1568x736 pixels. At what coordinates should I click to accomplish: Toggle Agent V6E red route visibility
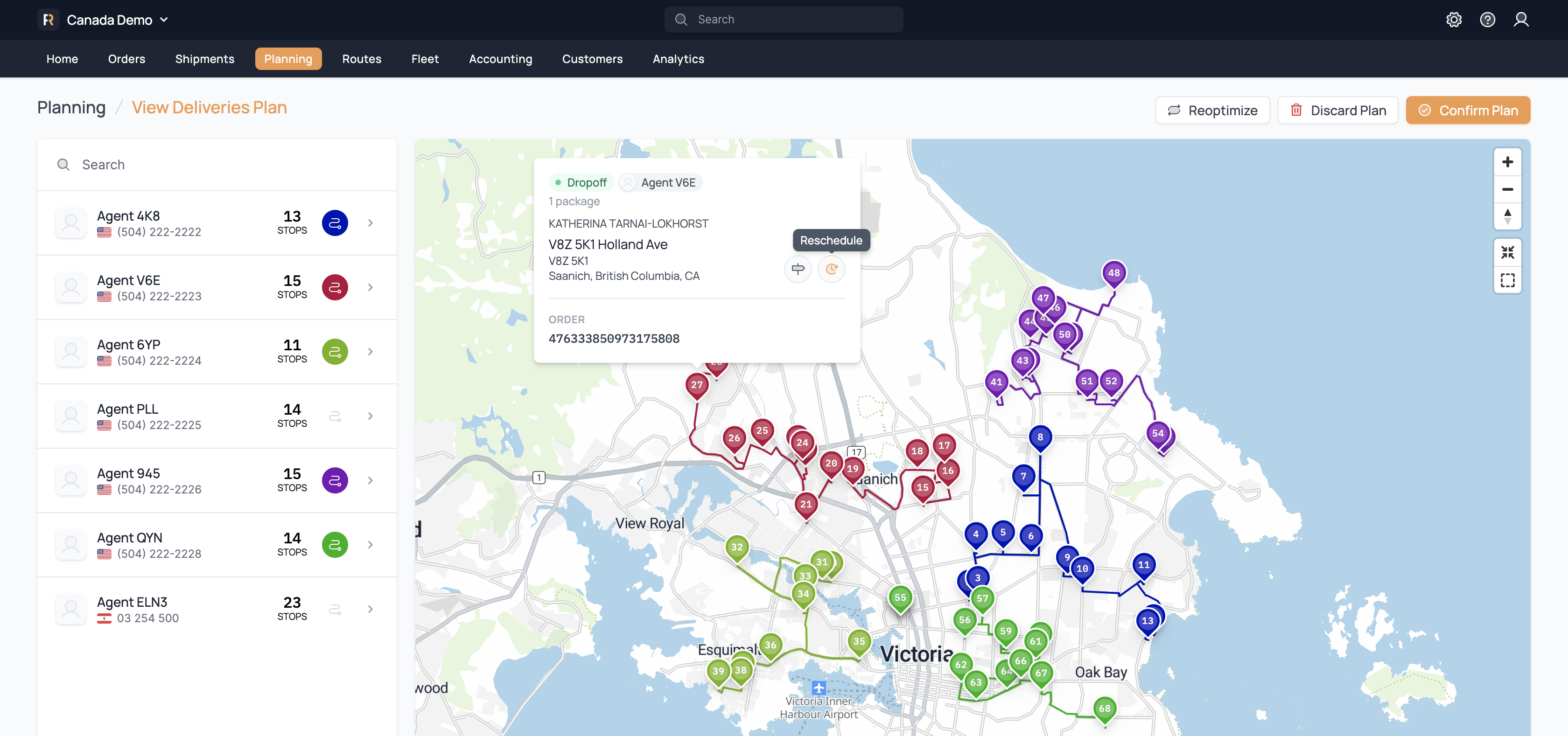(335, 288)
